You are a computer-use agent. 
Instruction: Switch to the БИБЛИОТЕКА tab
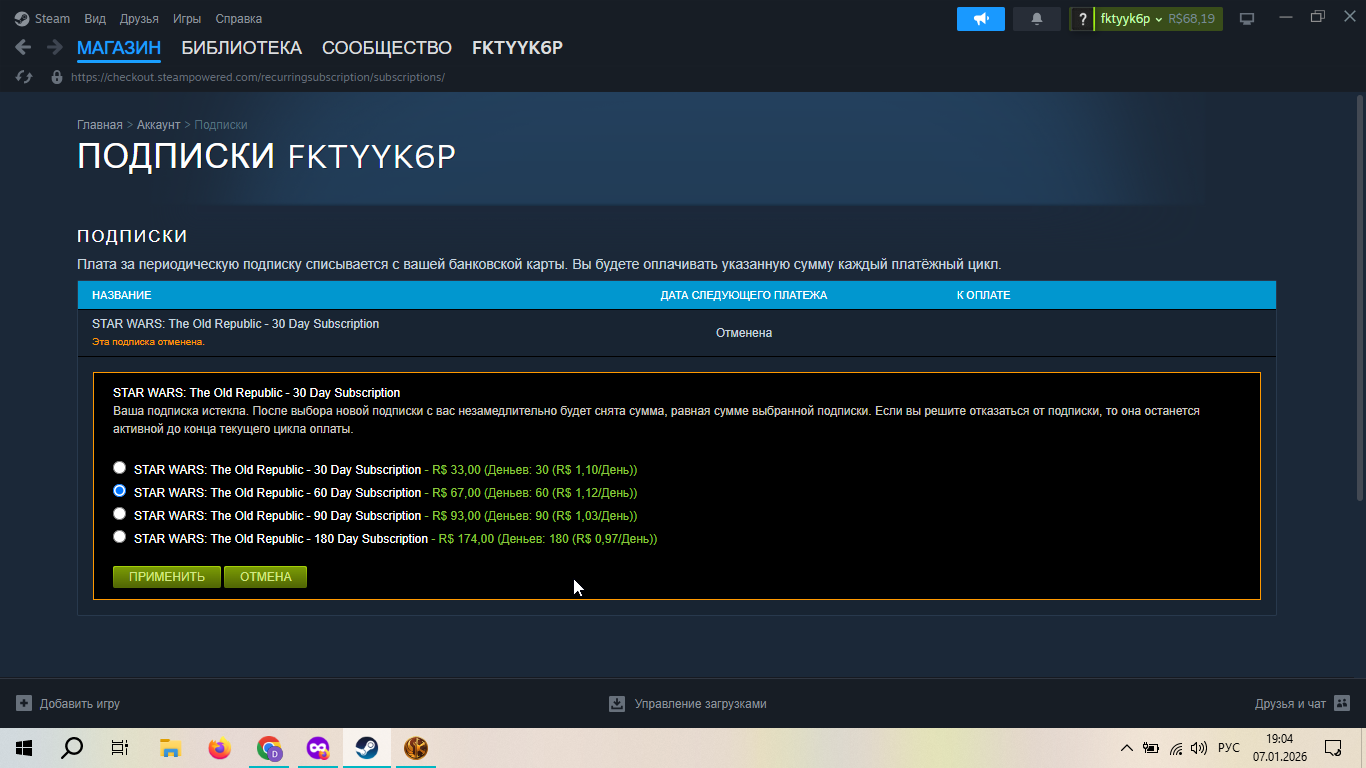(241, 48)
